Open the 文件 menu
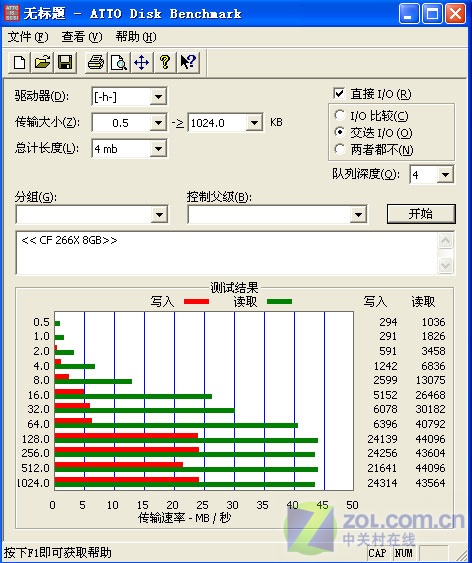Image resolution: width=472 pixels, height=563 pixels. click(x=28, y=37)
